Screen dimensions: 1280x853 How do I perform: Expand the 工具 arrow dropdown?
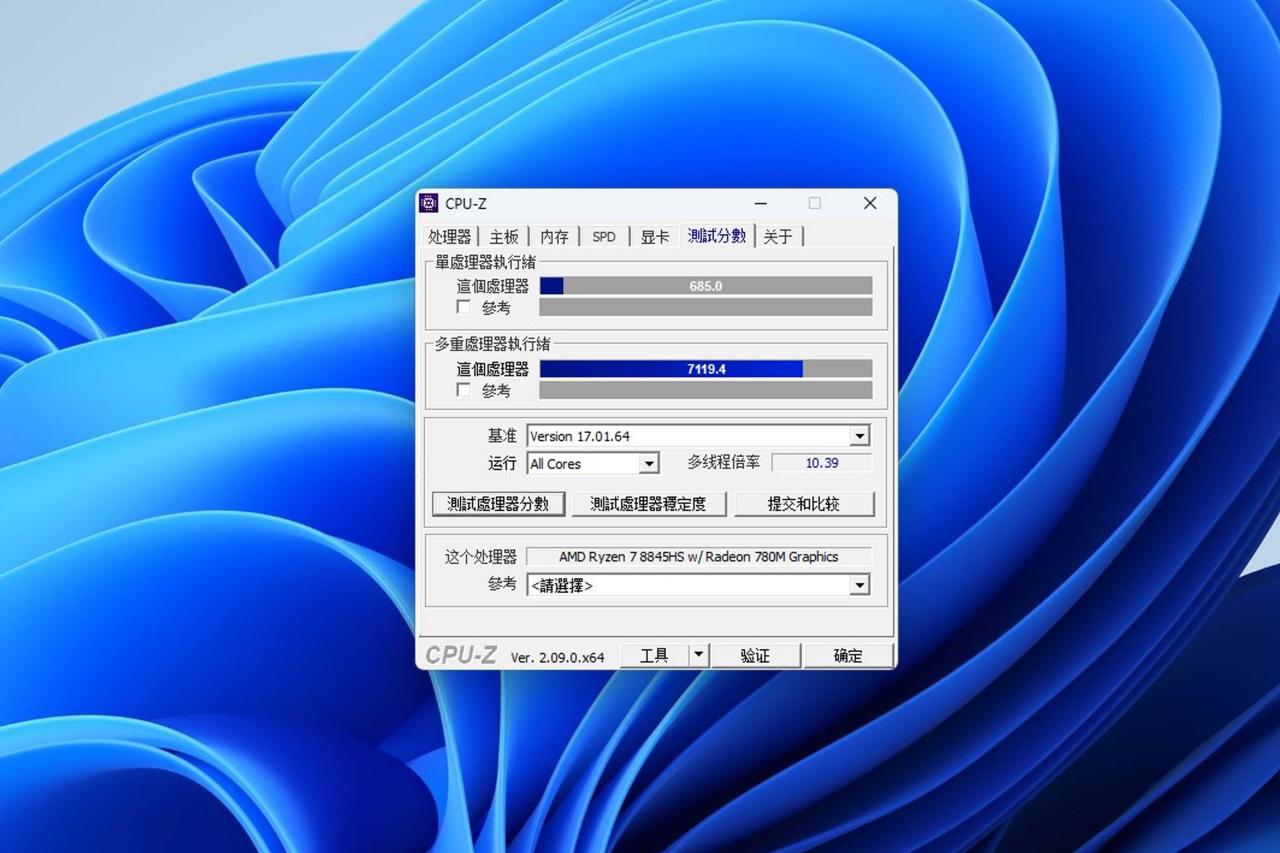(699, 656)
